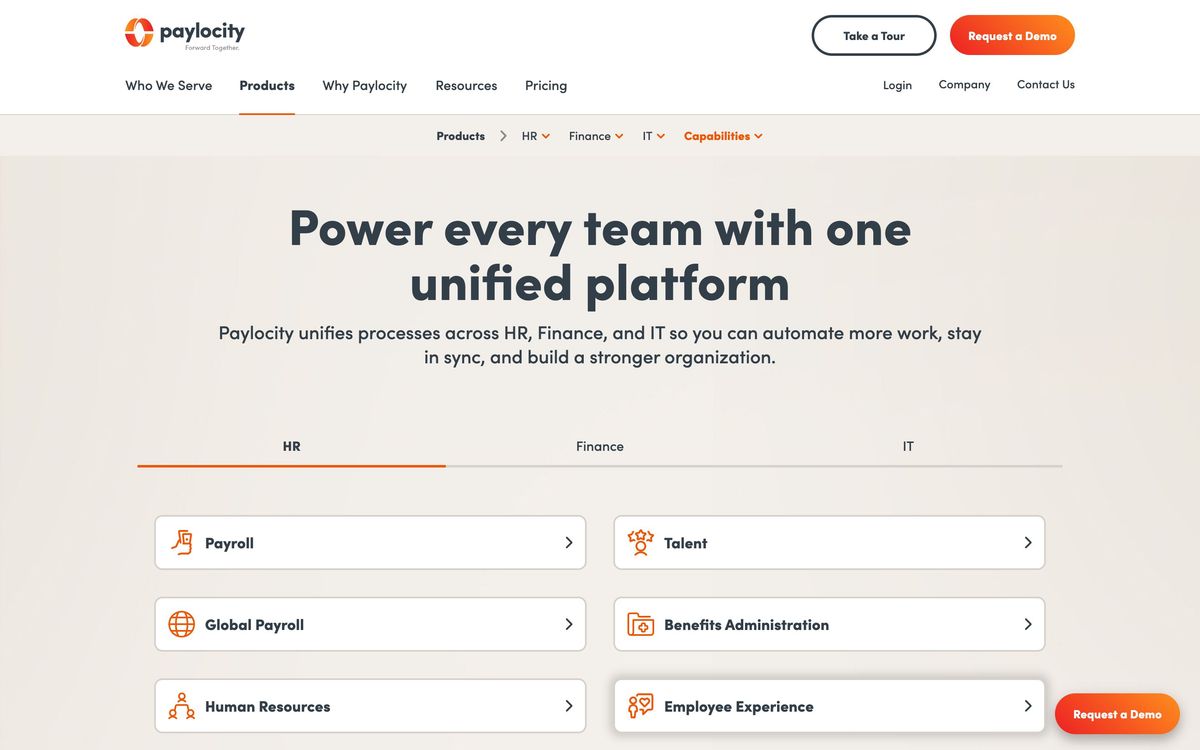Expand the Capabilities submenu dropdown
1200x750 pixels.
coord(723,136)
